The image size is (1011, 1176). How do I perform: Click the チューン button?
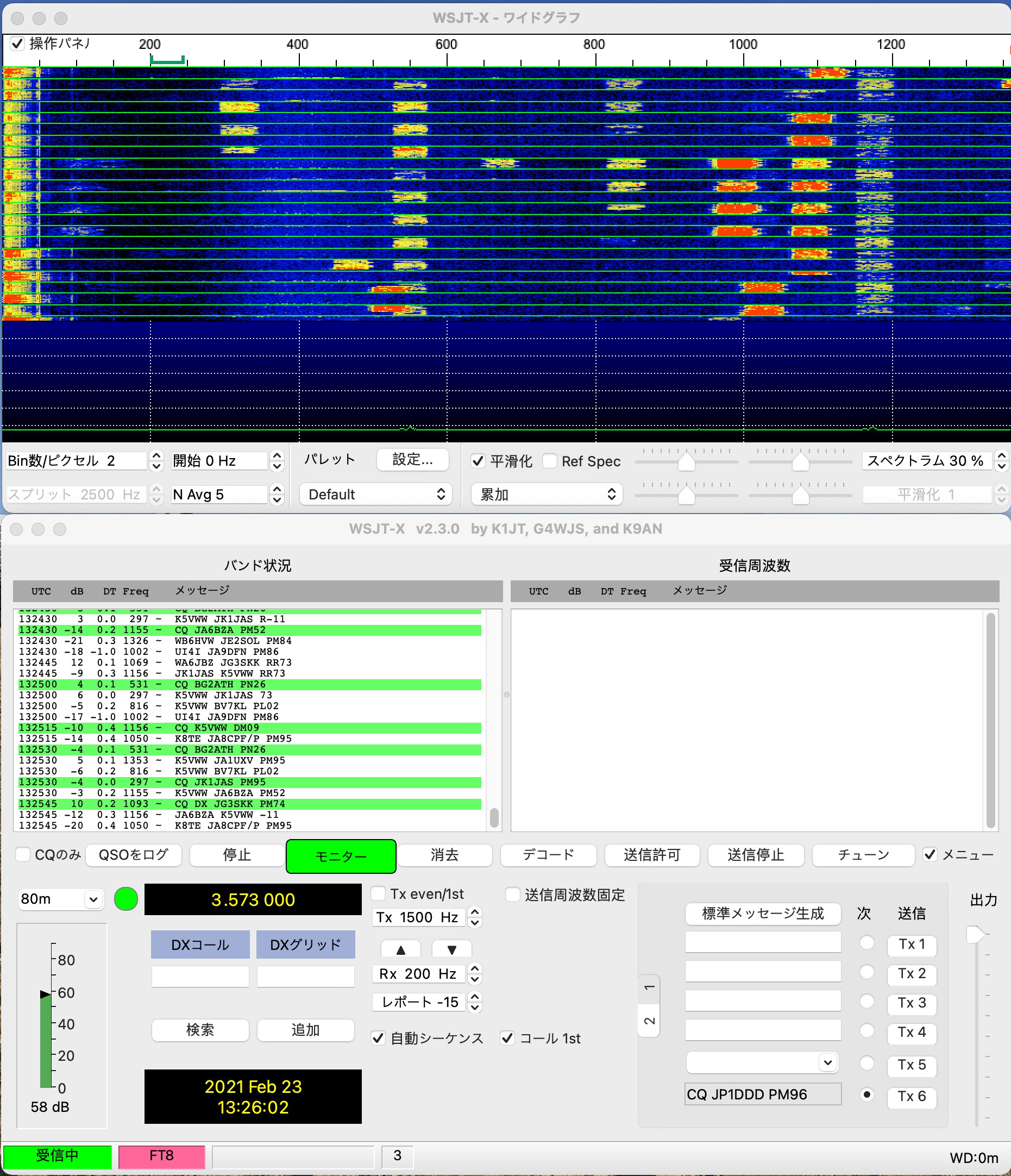click(863, 855)
